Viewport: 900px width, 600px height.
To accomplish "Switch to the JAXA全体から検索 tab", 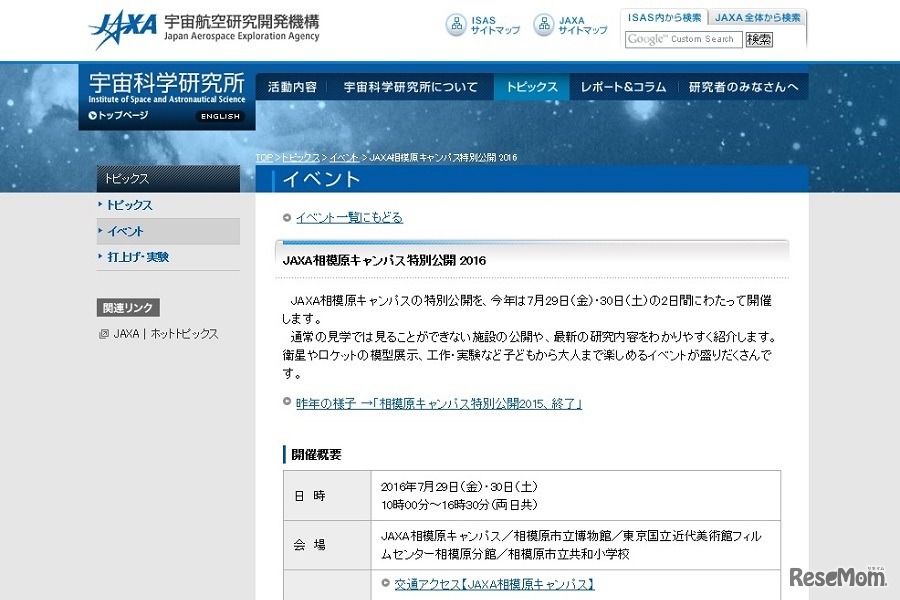I will pos(757,16).
